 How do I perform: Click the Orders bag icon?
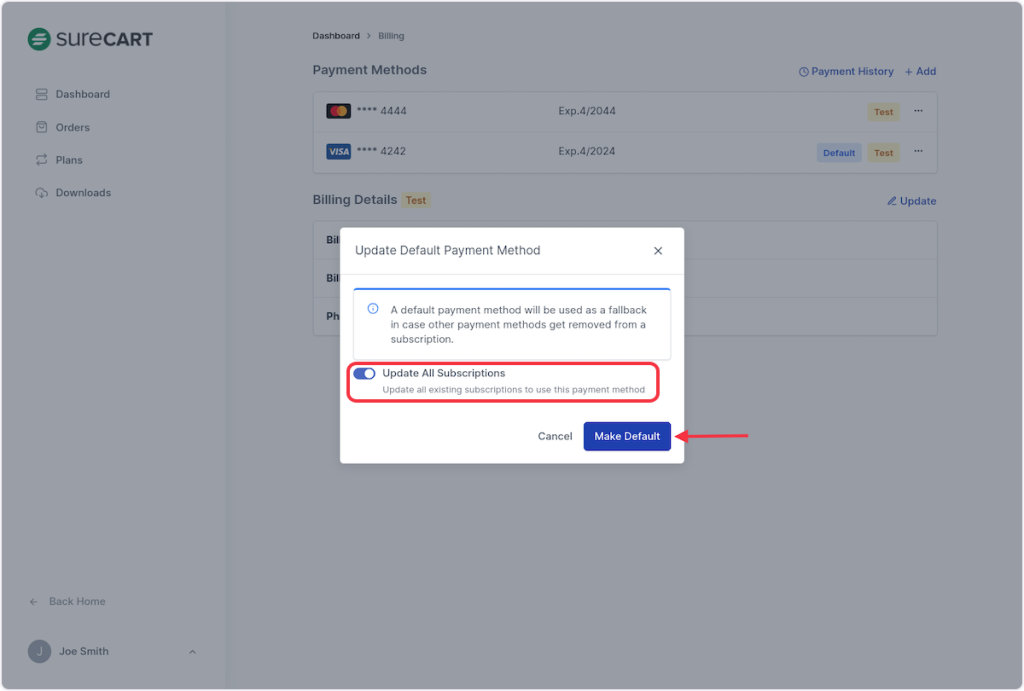pyautogui.click(x=41, y=127)
